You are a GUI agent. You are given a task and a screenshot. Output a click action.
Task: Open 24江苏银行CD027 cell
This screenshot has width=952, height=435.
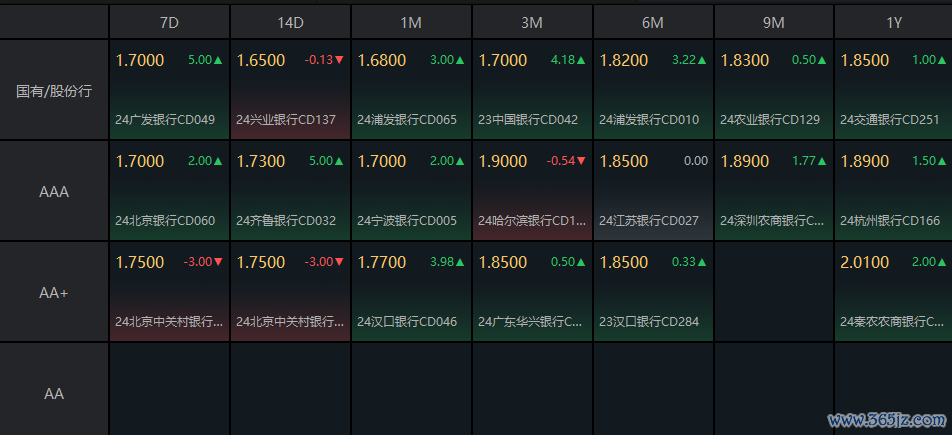coord(653,191)
